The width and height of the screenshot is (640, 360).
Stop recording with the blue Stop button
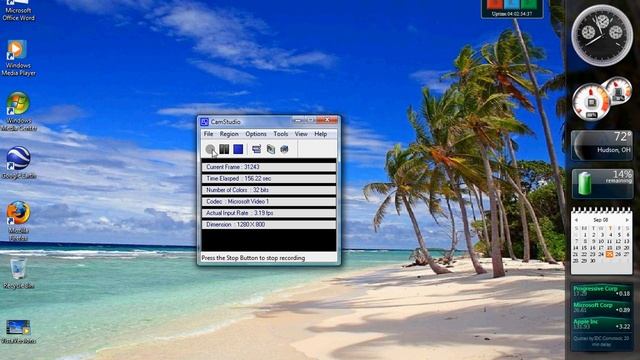238,149
